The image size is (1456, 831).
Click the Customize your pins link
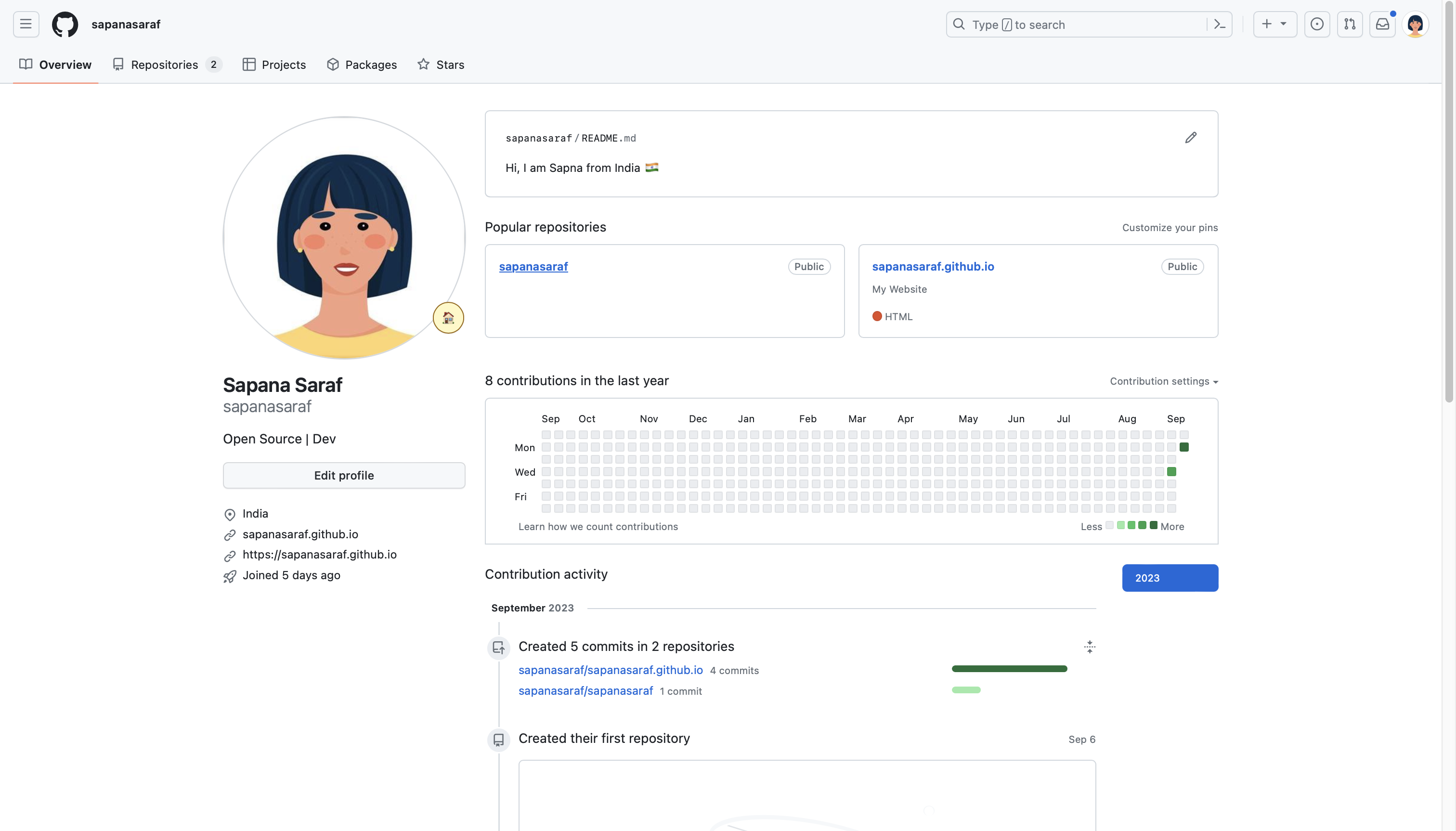point(1170,227)
